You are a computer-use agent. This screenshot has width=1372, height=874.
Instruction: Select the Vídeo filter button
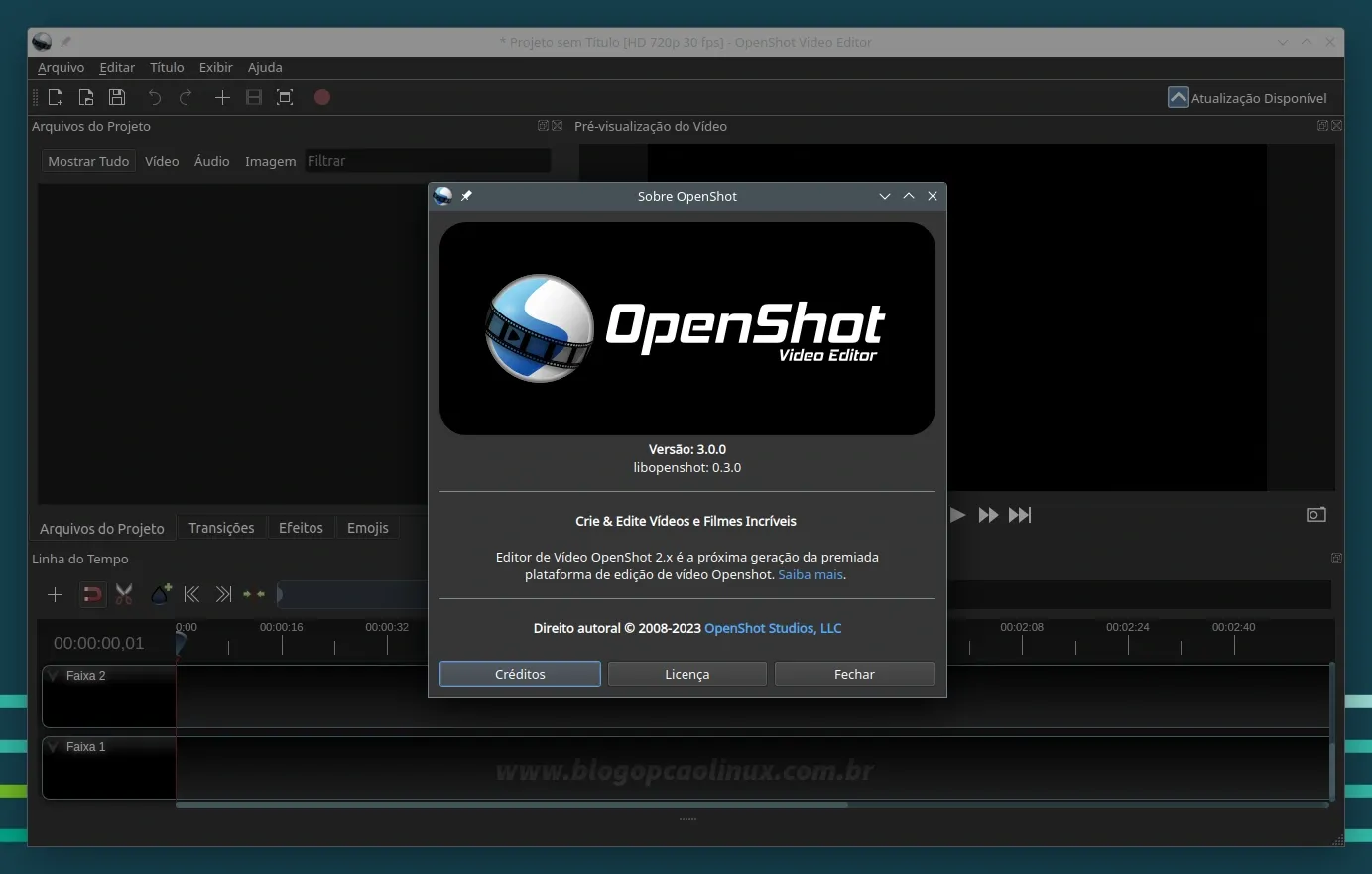tap(162, 161)
